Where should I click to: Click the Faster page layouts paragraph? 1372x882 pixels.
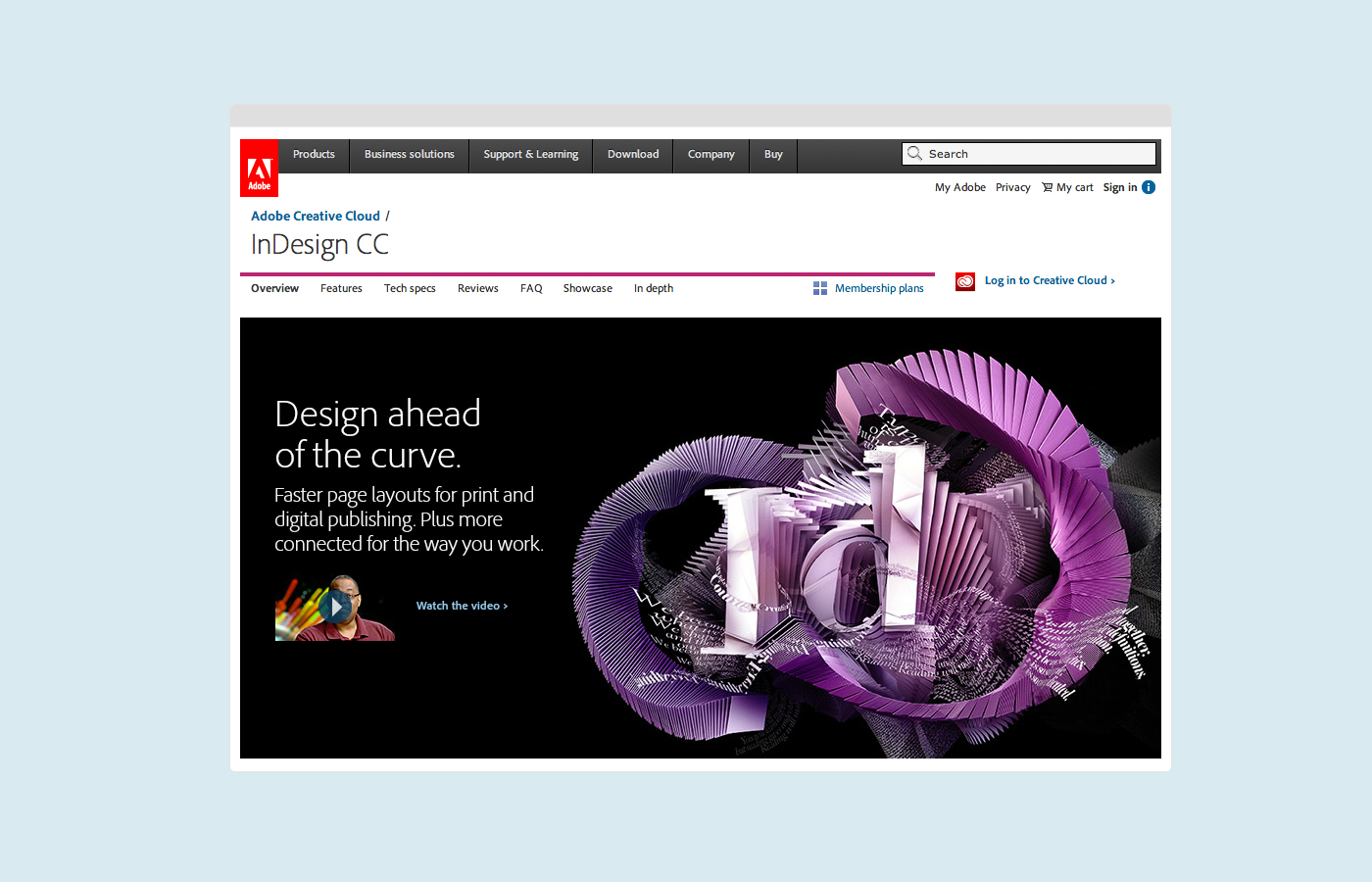click(409, 519)
